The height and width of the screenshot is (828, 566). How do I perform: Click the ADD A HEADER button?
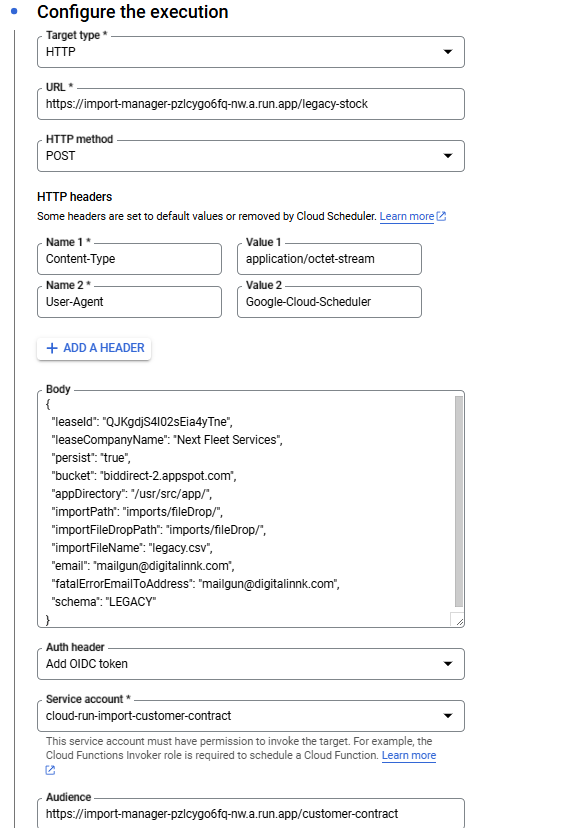pyautogui.click(x=94, y=348)
